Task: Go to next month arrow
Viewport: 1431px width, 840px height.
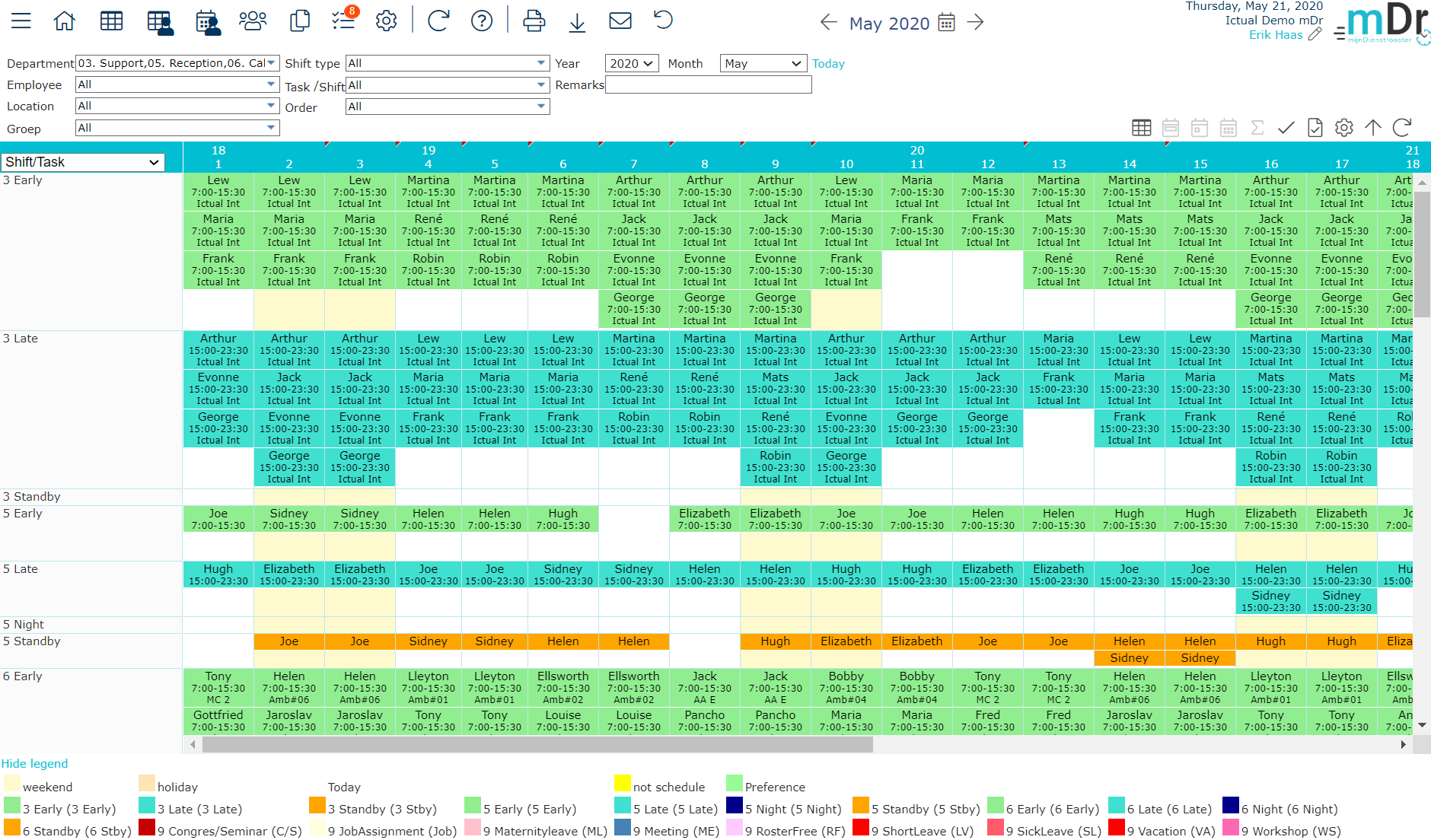Action: pos(975,23)
